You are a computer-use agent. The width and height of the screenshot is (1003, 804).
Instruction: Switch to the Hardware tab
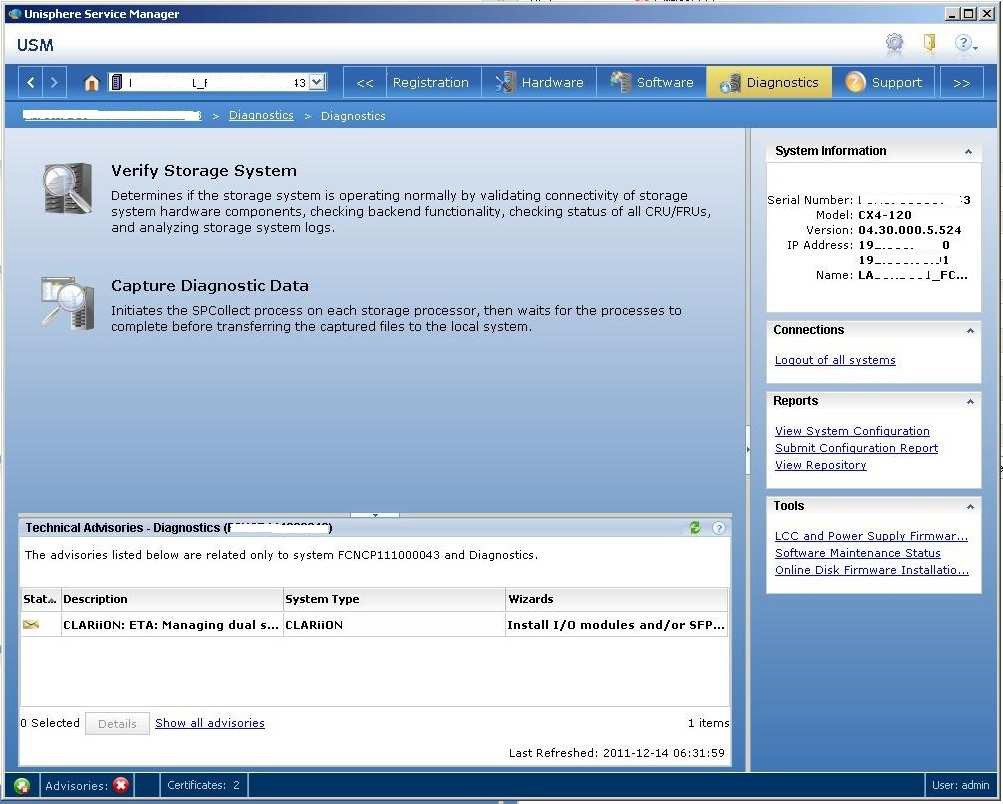point(539,83)
